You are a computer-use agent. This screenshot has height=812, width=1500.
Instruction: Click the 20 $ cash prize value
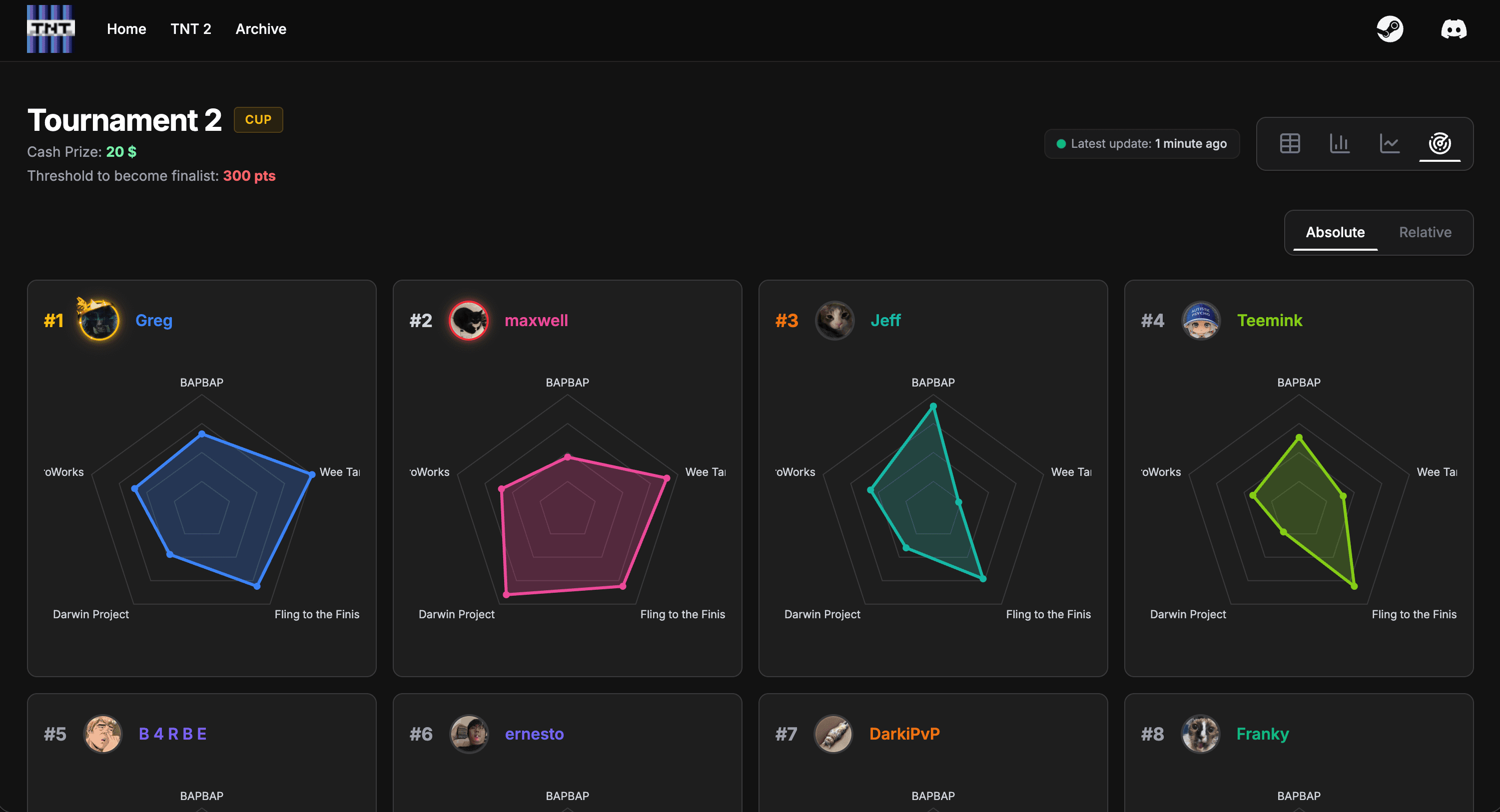pyautogui.click(x=121, y=152)
